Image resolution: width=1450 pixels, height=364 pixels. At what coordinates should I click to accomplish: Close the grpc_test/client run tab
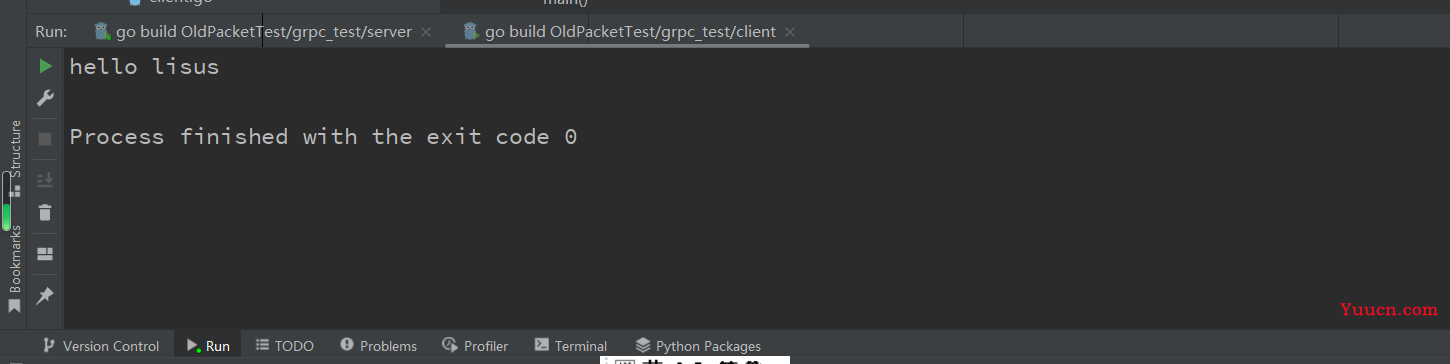(x=790, y=32)
